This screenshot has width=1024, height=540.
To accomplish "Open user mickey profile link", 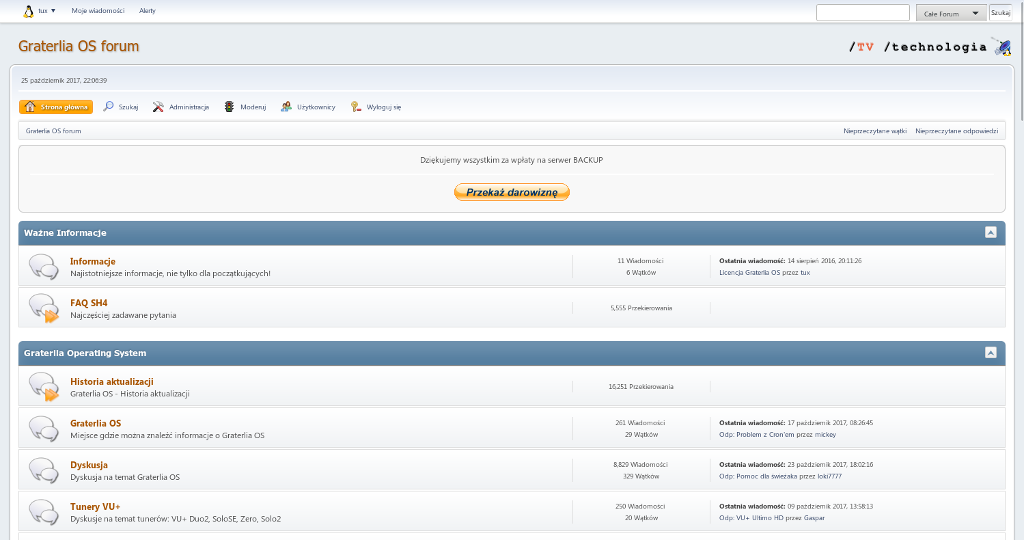I will [825, 435].
